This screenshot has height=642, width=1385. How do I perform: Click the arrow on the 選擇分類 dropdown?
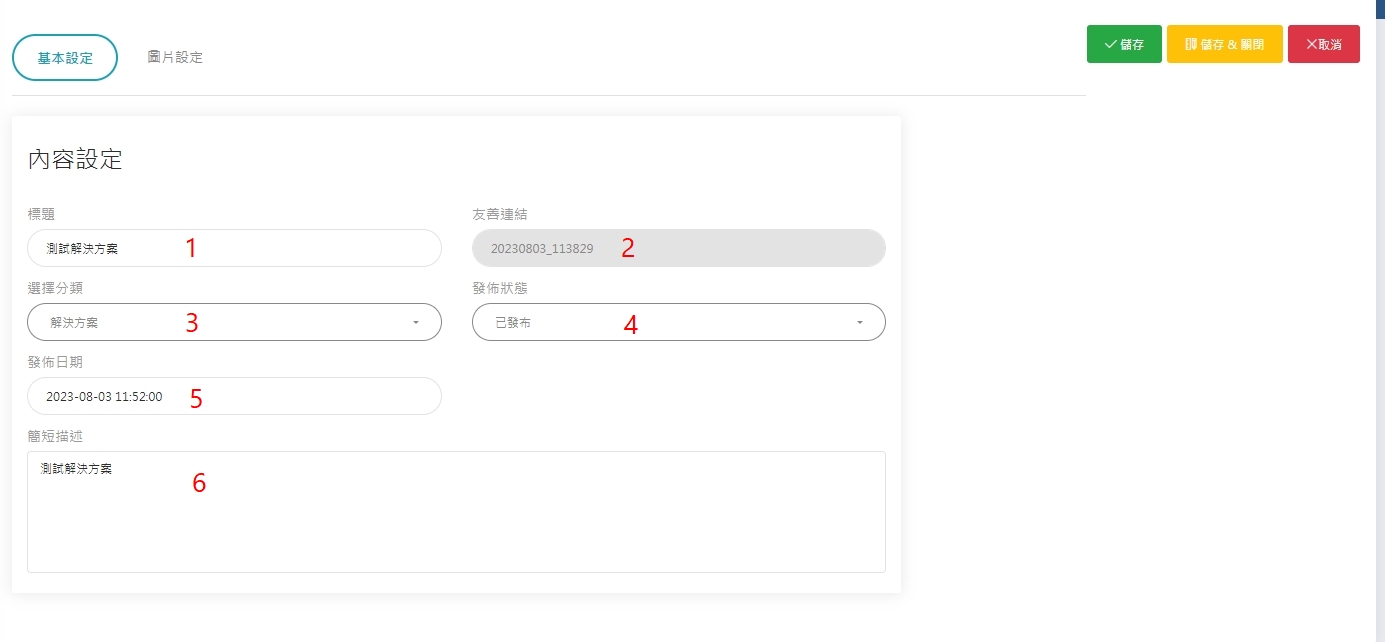pyautogui.click(x=415, y=322)
